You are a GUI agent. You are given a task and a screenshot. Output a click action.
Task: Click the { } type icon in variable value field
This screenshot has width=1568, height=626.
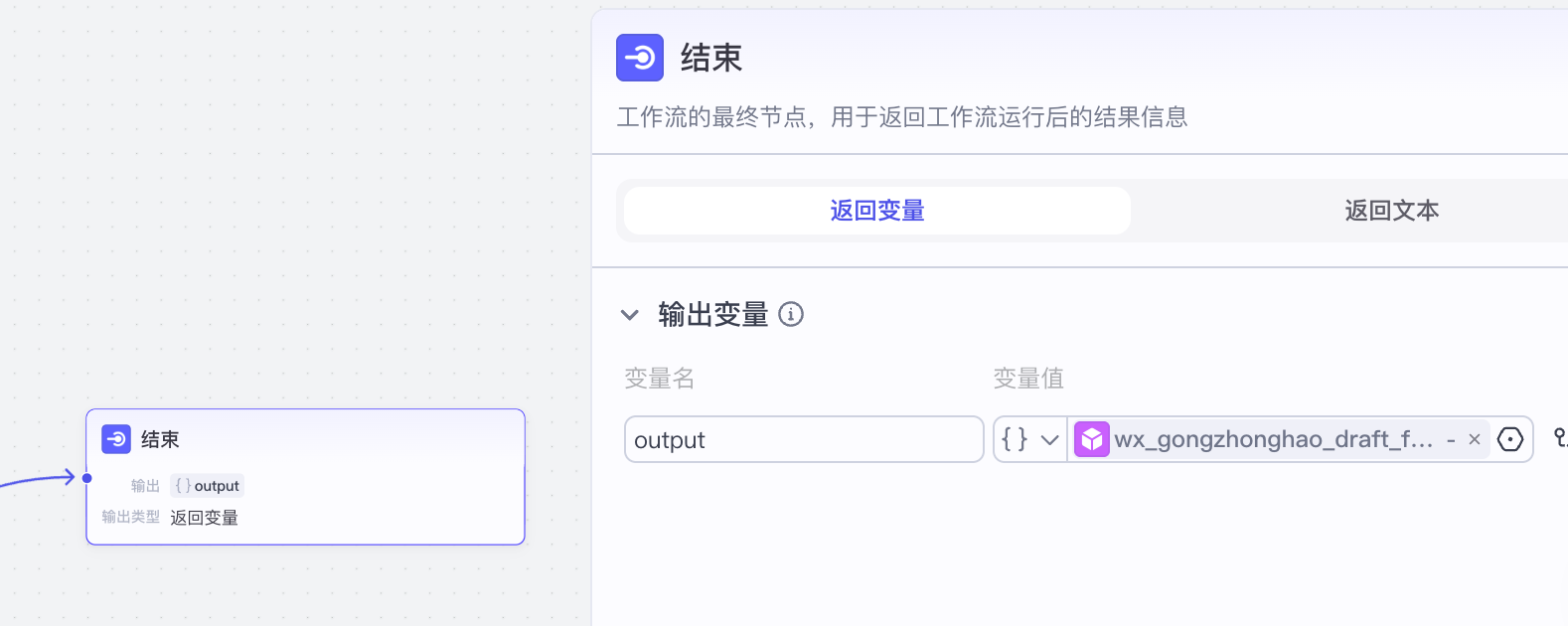1016,438
